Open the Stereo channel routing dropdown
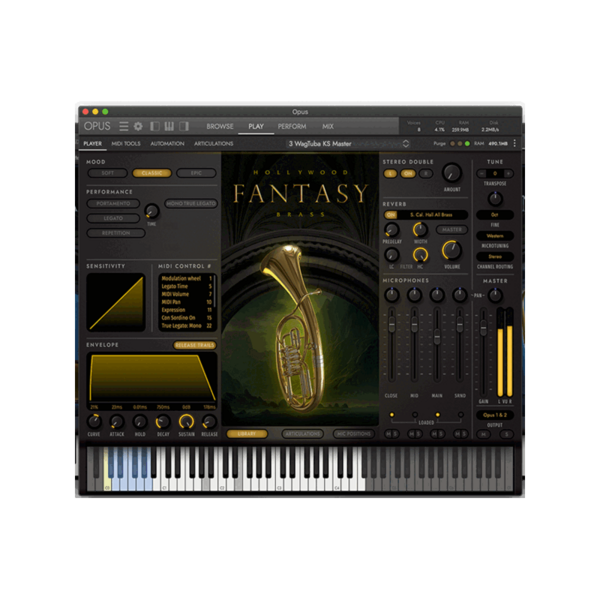Viewport: 600px width, 600px height. click(x=495, y=256)
